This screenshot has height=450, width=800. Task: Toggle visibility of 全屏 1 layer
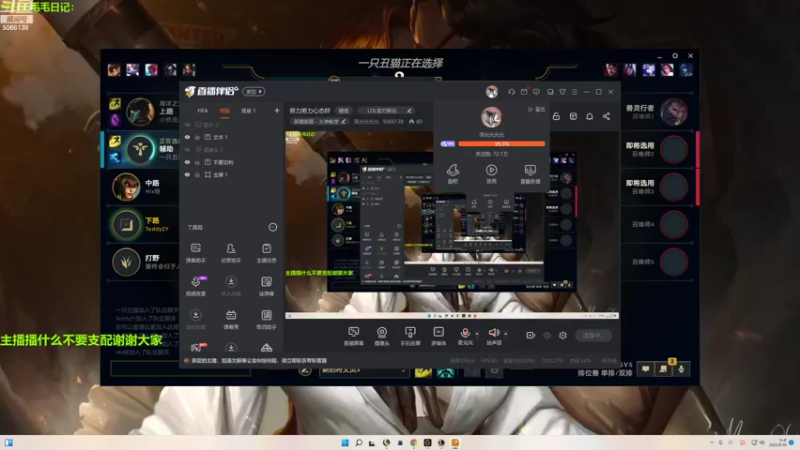click(x=187, y=174)
